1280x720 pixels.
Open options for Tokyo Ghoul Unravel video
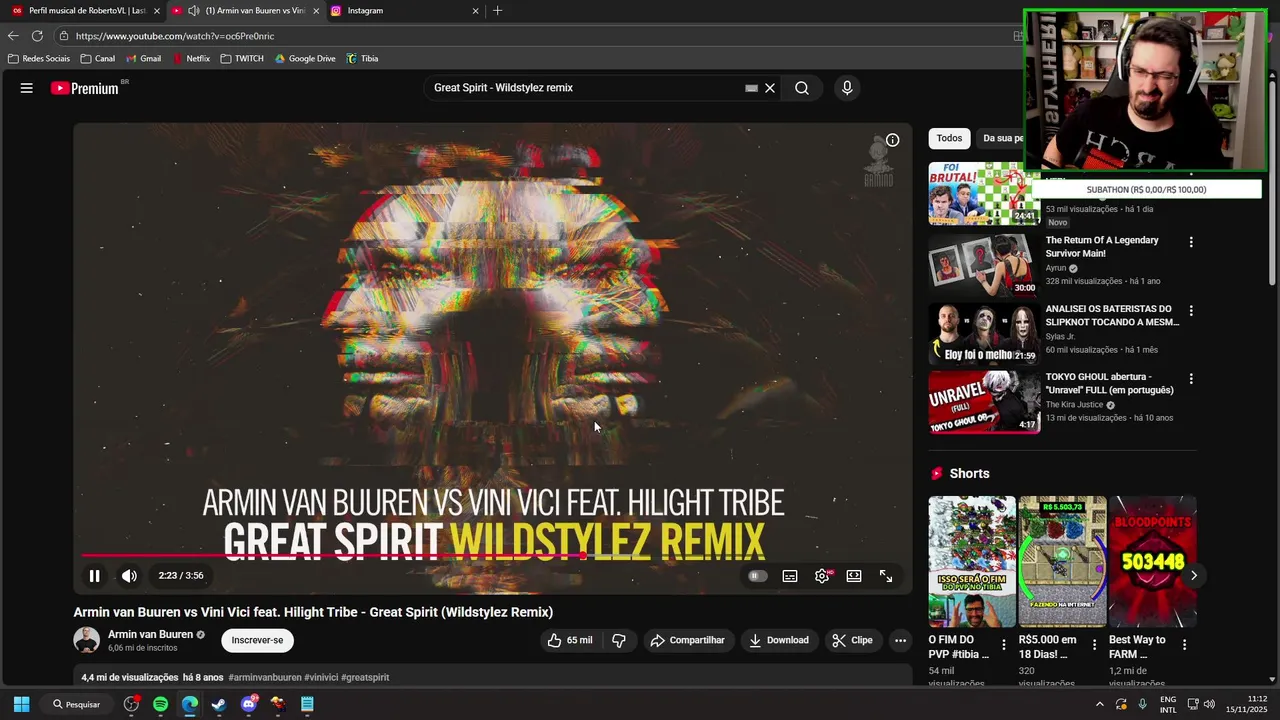click(x=1190, y=379)
